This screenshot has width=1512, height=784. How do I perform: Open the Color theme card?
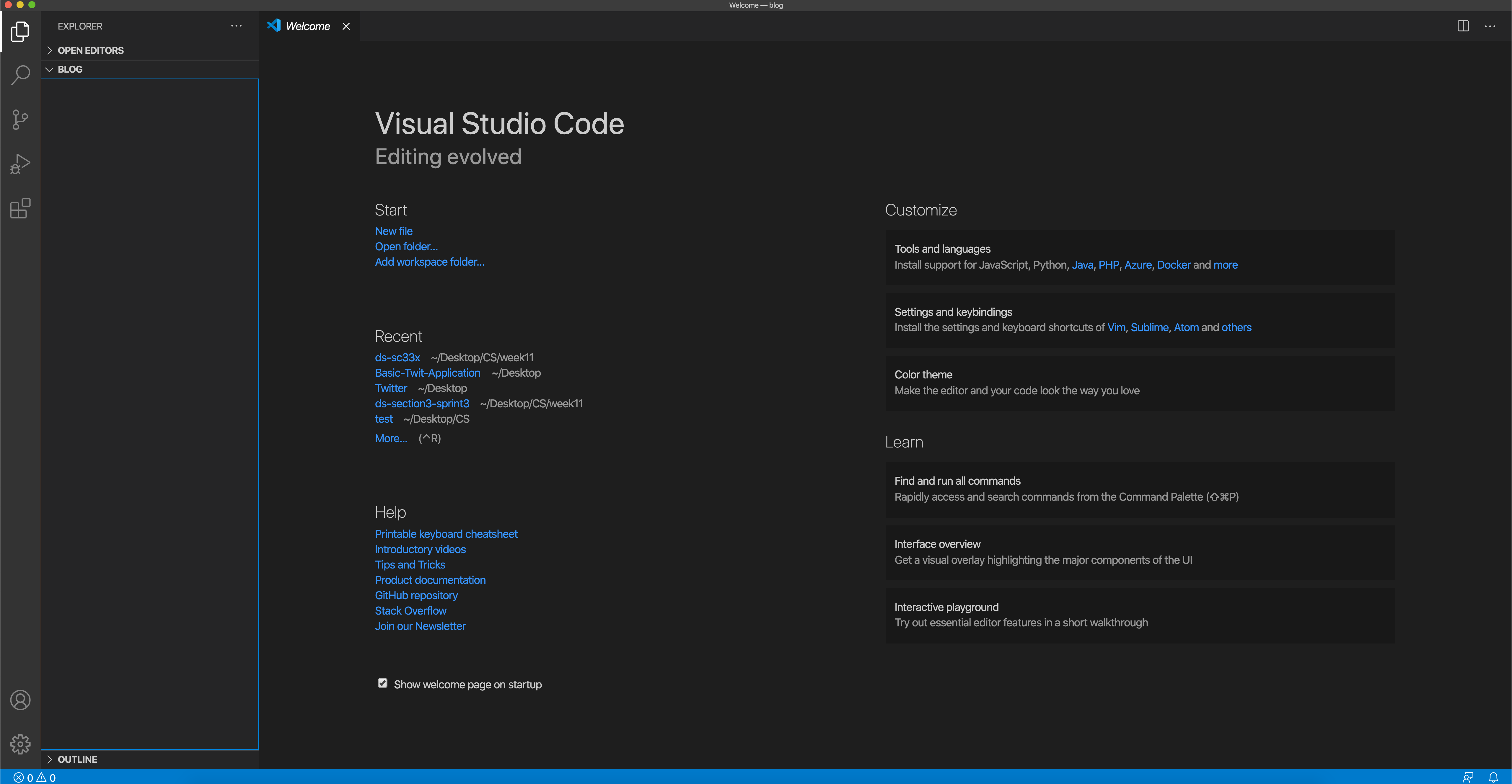coord(1140,383)
